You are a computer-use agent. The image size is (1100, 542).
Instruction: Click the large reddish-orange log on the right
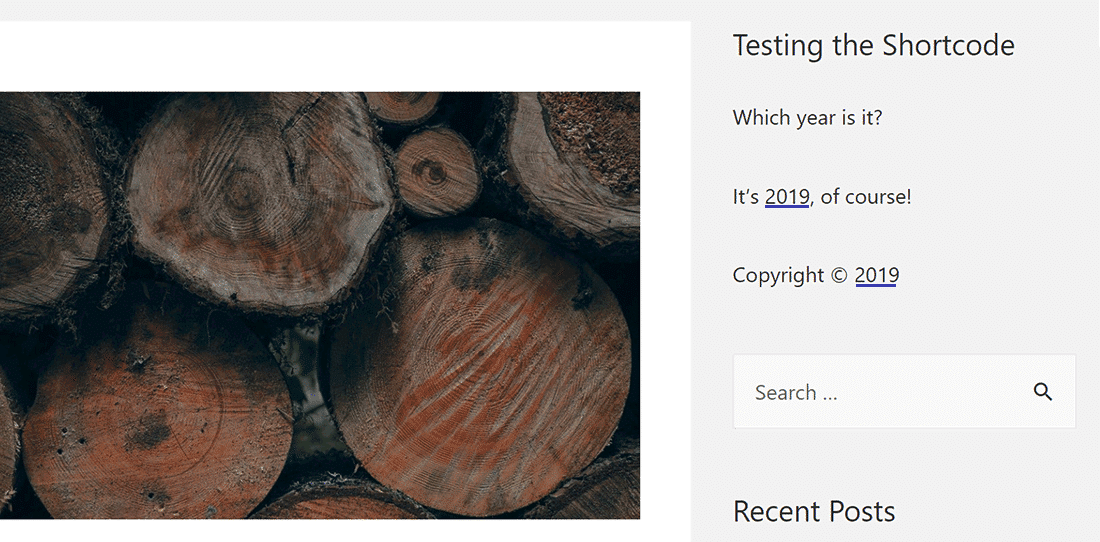click(480, 365)
